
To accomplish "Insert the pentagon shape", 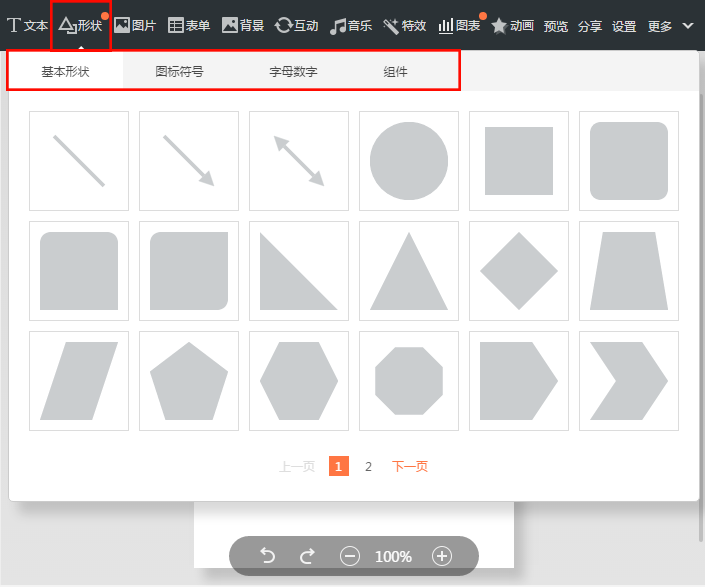I will 189,381.
